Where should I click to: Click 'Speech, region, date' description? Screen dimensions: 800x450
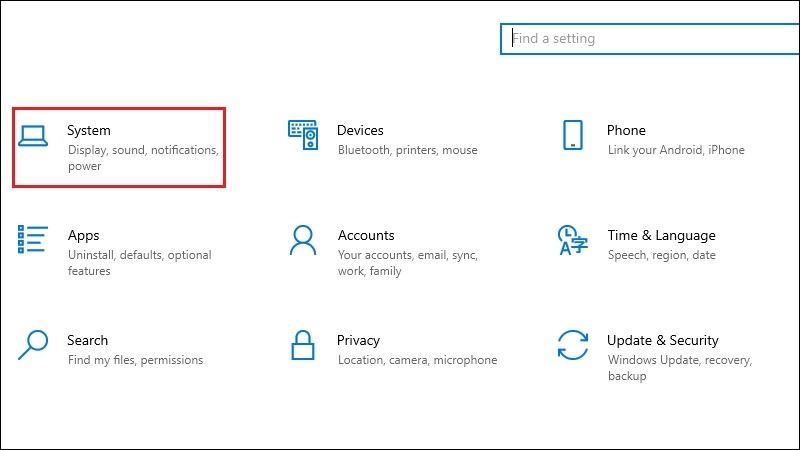click(662, 255)
